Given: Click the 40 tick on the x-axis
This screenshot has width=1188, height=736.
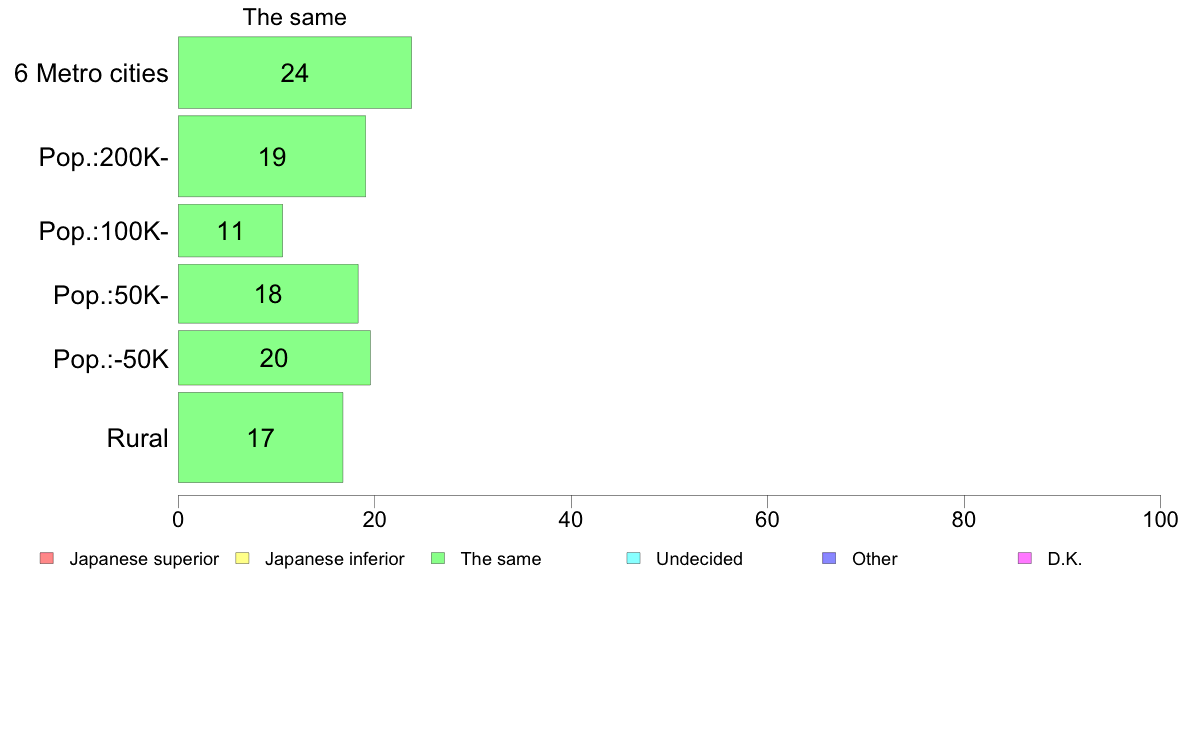Looking at the screenshot, I should click(571, 519).
